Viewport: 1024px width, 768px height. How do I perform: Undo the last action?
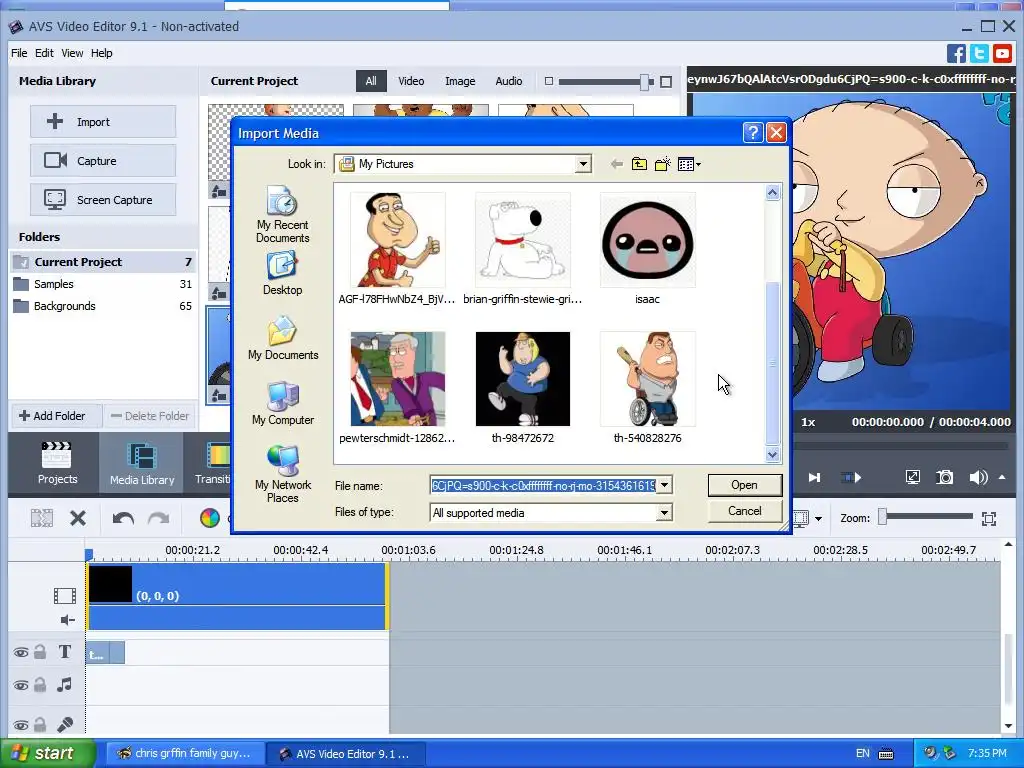click(x=123, y=519)
